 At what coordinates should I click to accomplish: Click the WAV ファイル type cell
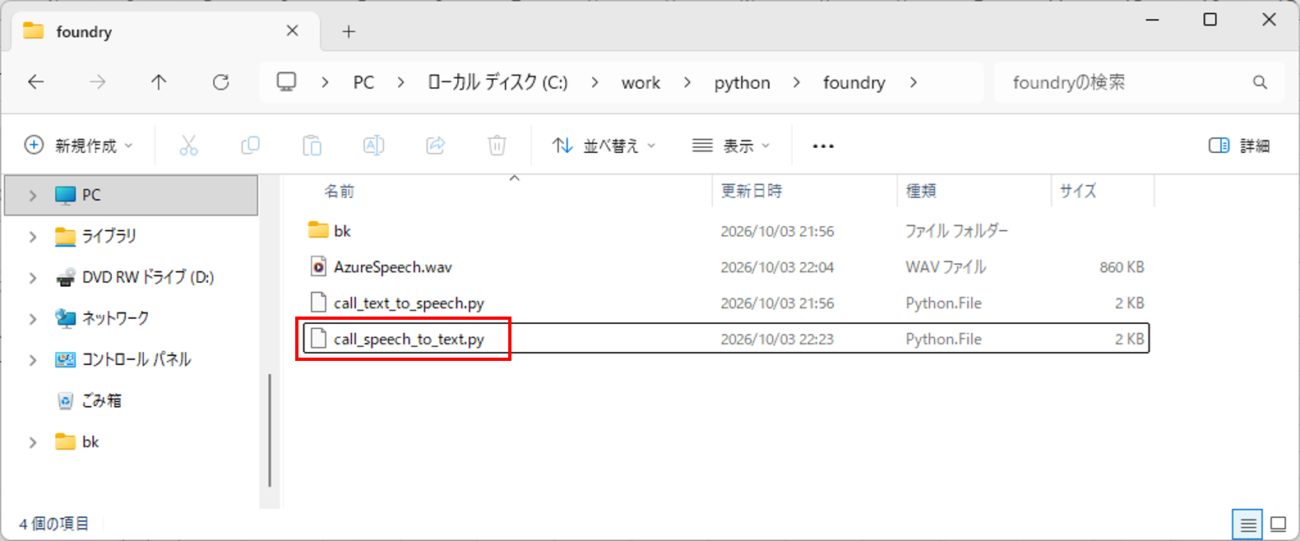[945, 267]
